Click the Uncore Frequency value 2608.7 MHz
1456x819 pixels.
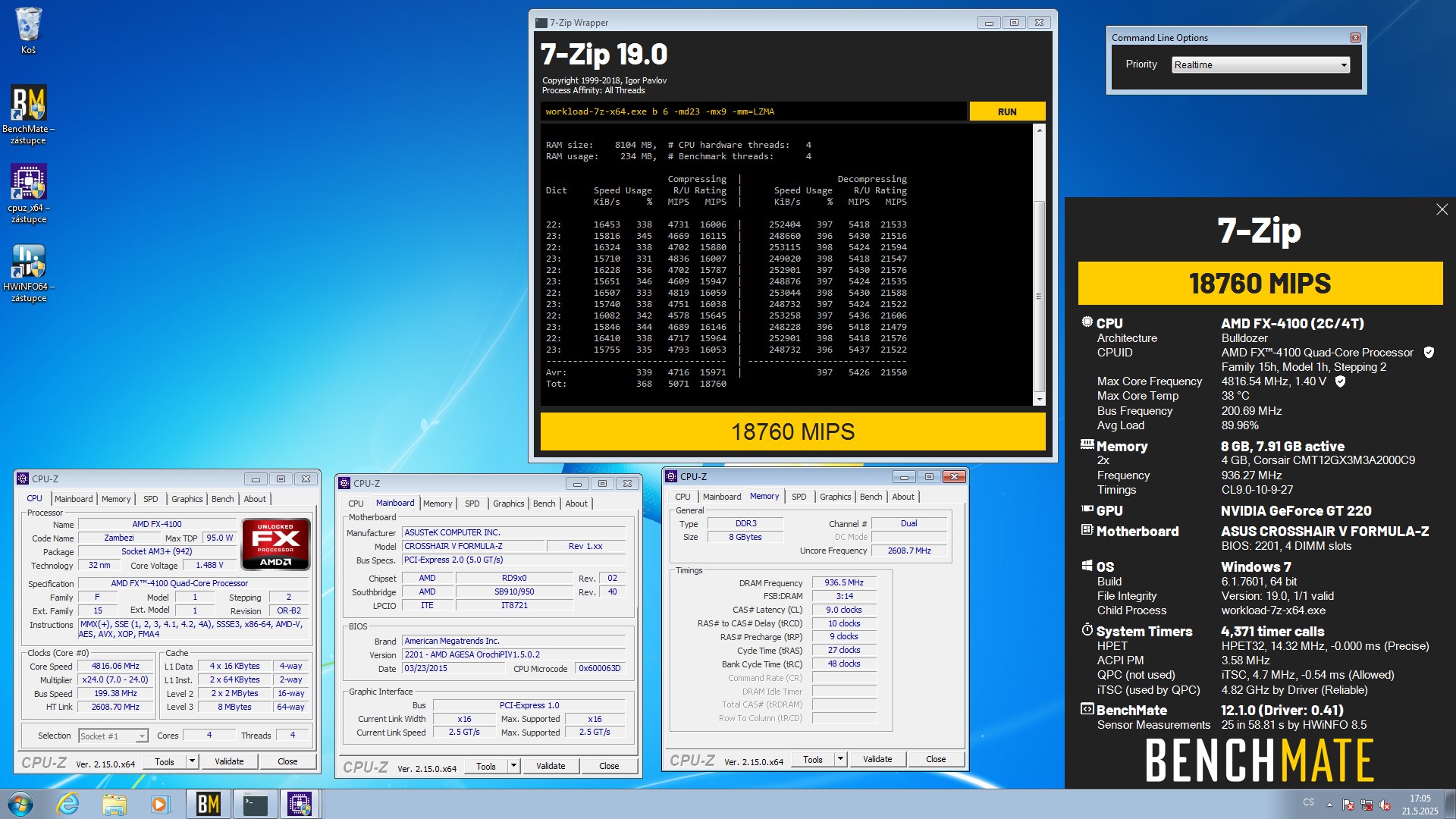click(909, 551)
